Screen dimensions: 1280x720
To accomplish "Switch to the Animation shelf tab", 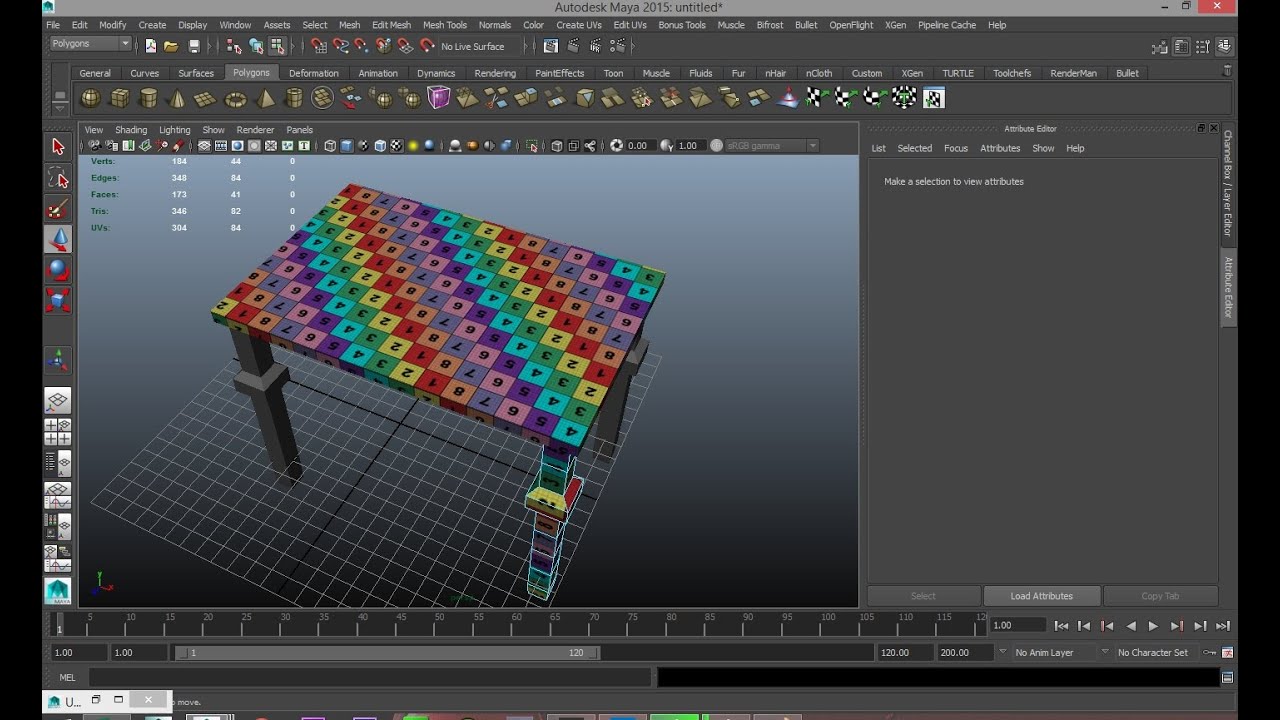I will (378, 73).
